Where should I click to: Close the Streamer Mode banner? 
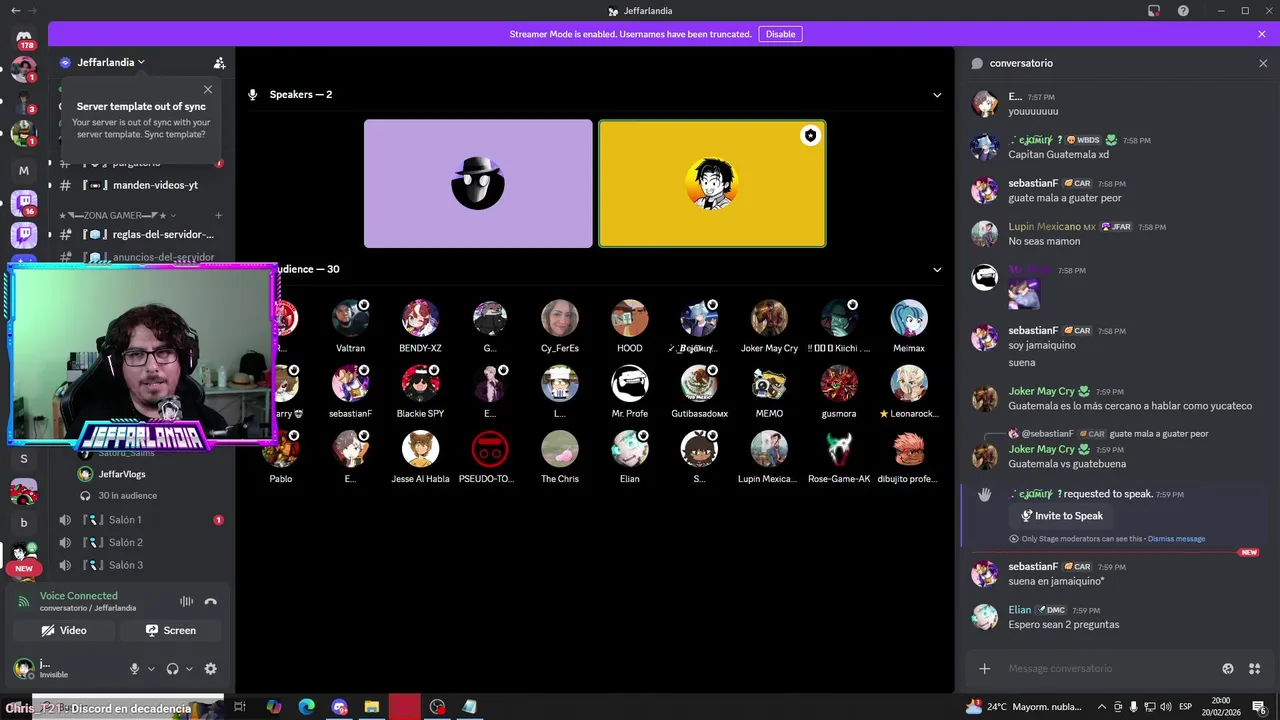(1262, 34)
